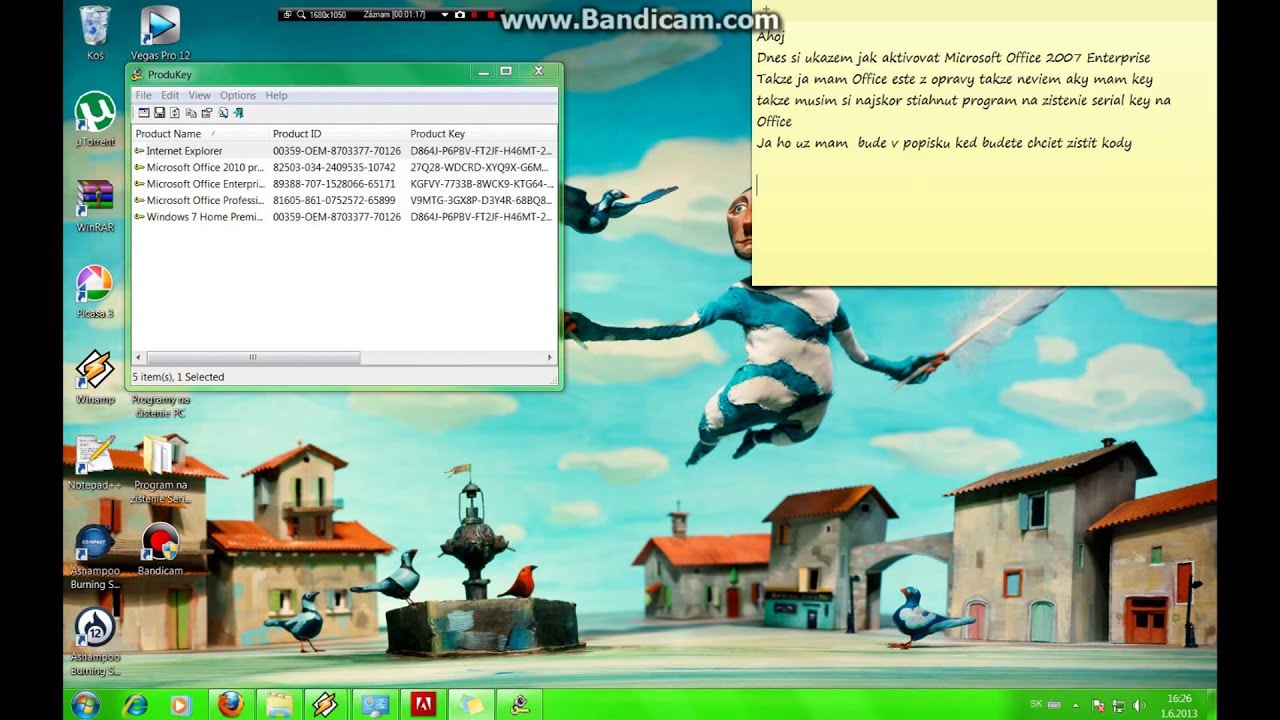
Task: Open Ashampoo Burning Studio with Compact logo
Action: tap(95, 555)
